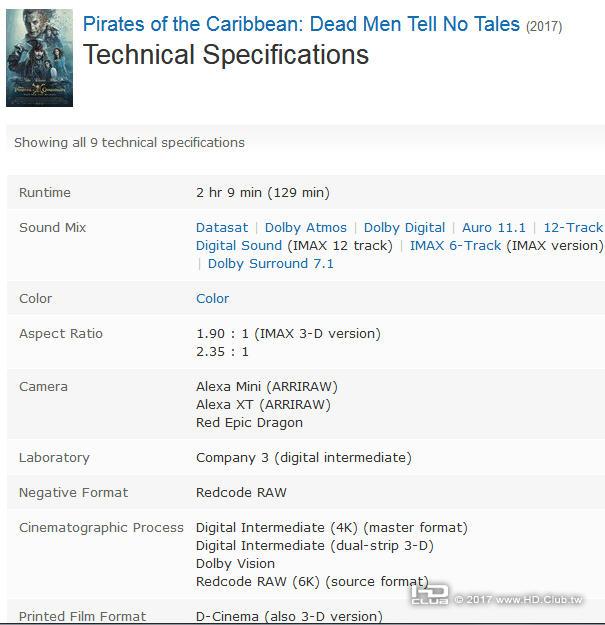The width and height of the screenshot is (605, 625).
Task: Open the Dolby Digital link
Action: click(x=404, y=227)
